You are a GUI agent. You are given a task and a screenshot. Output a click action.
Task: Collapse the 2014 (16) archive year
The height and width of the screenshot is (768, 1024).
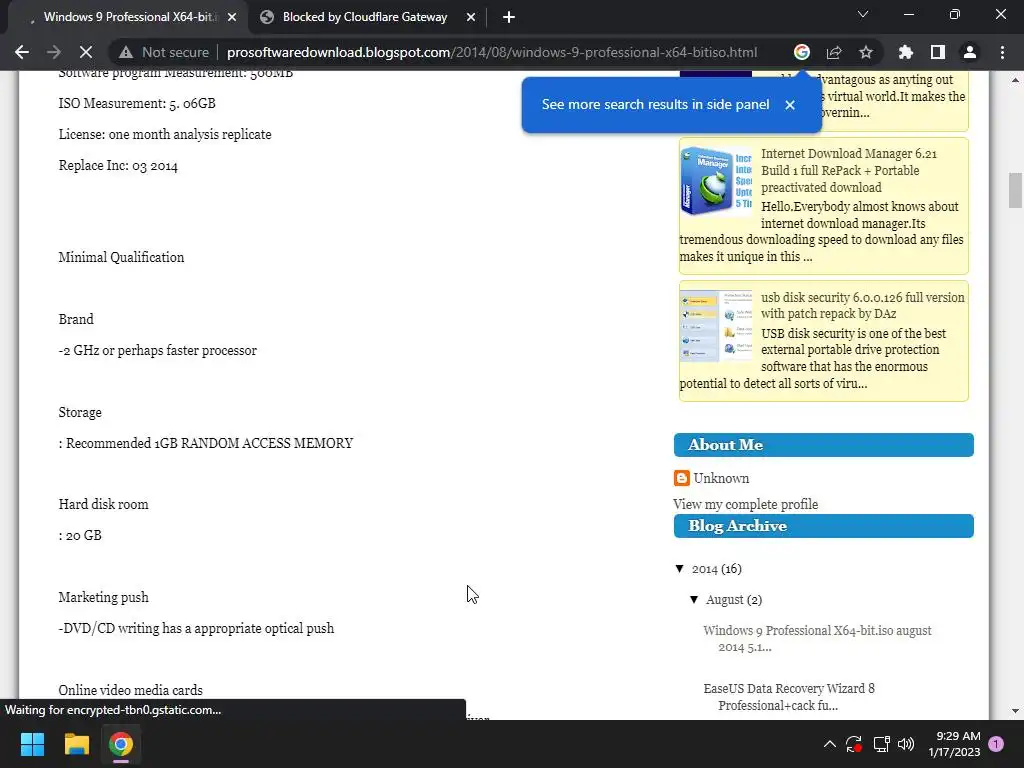680,569
